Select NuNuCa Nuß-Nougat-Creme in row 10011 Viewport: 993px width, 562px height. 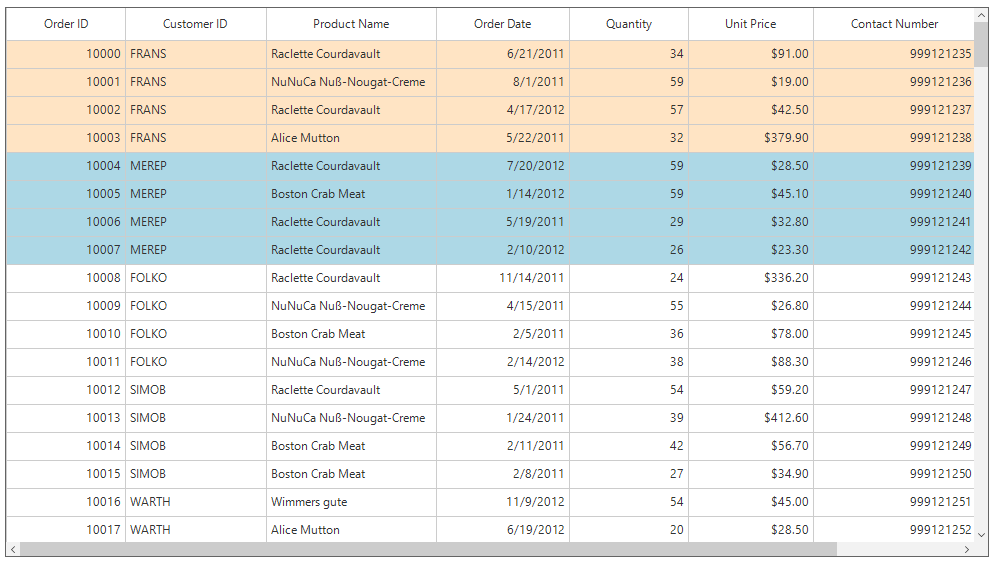point(351,362)
